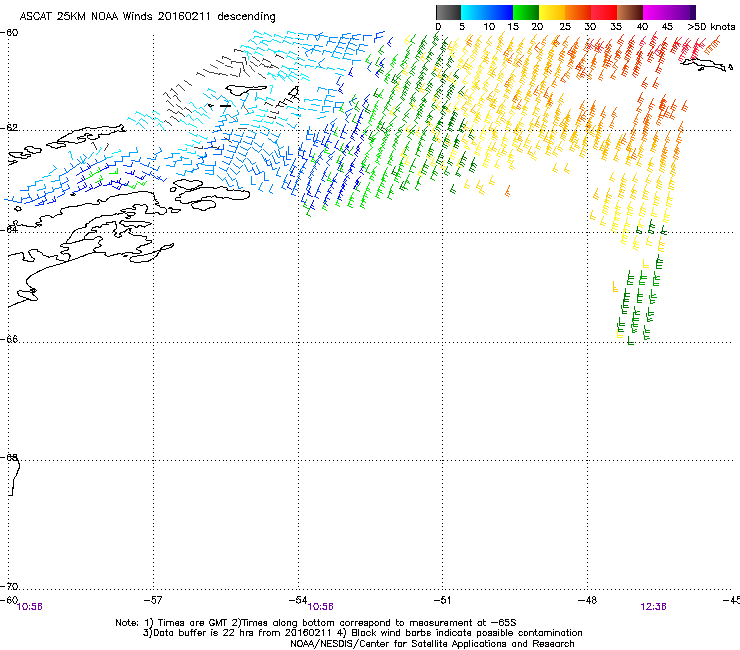Click the purple 12:36 swath time label

point(653,607)
